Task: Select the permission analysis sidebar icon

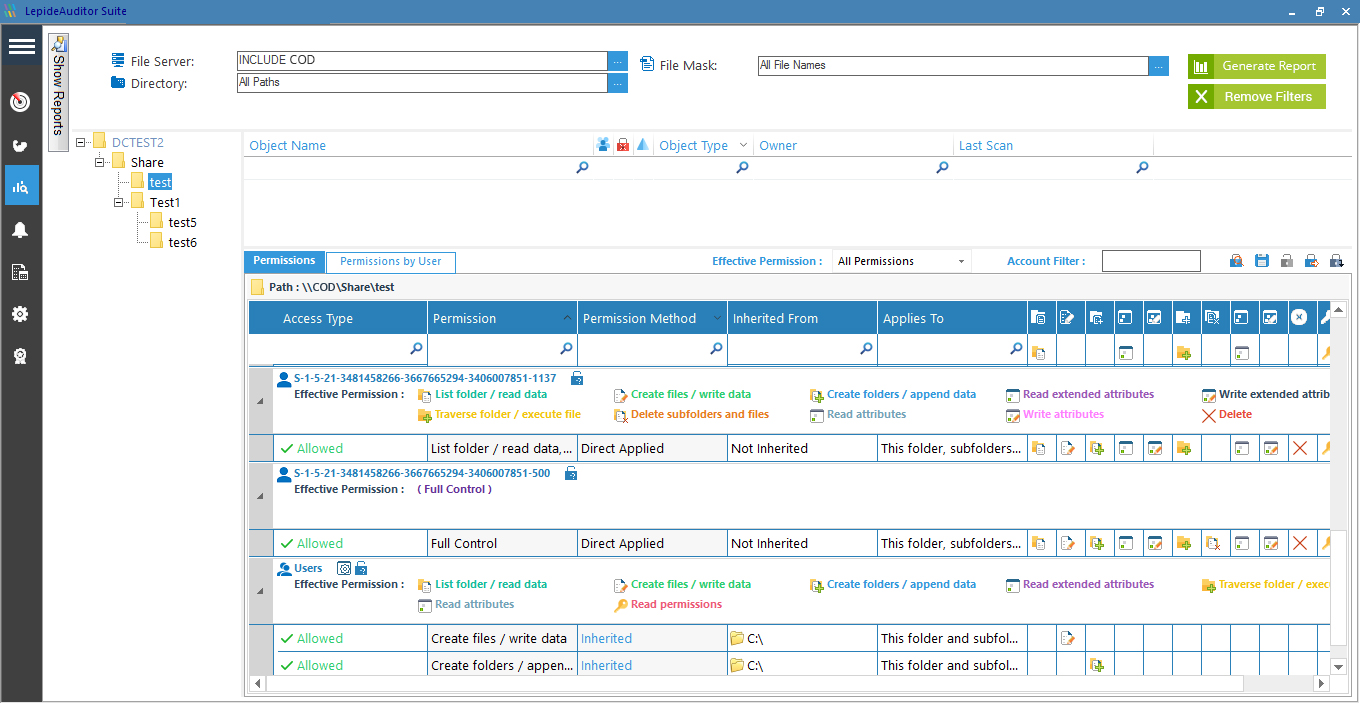Action: (21, 186)
